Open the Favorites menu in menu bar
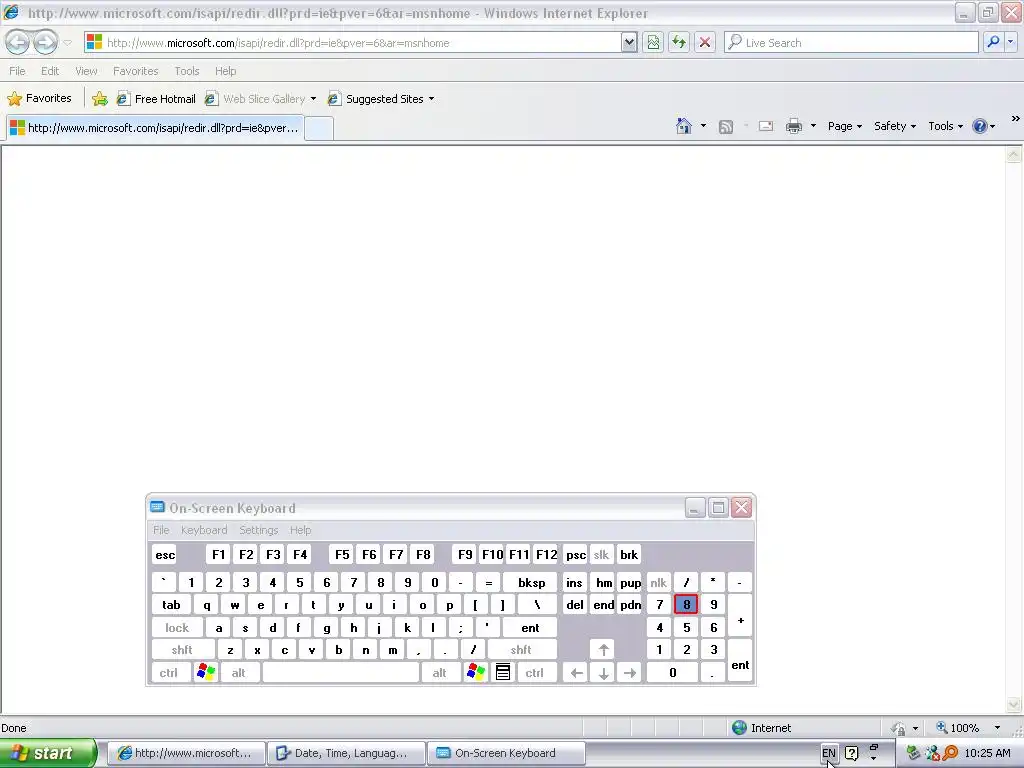This screenshot has width=1024, height=768. pyautogui.click(x=135, y=71)
